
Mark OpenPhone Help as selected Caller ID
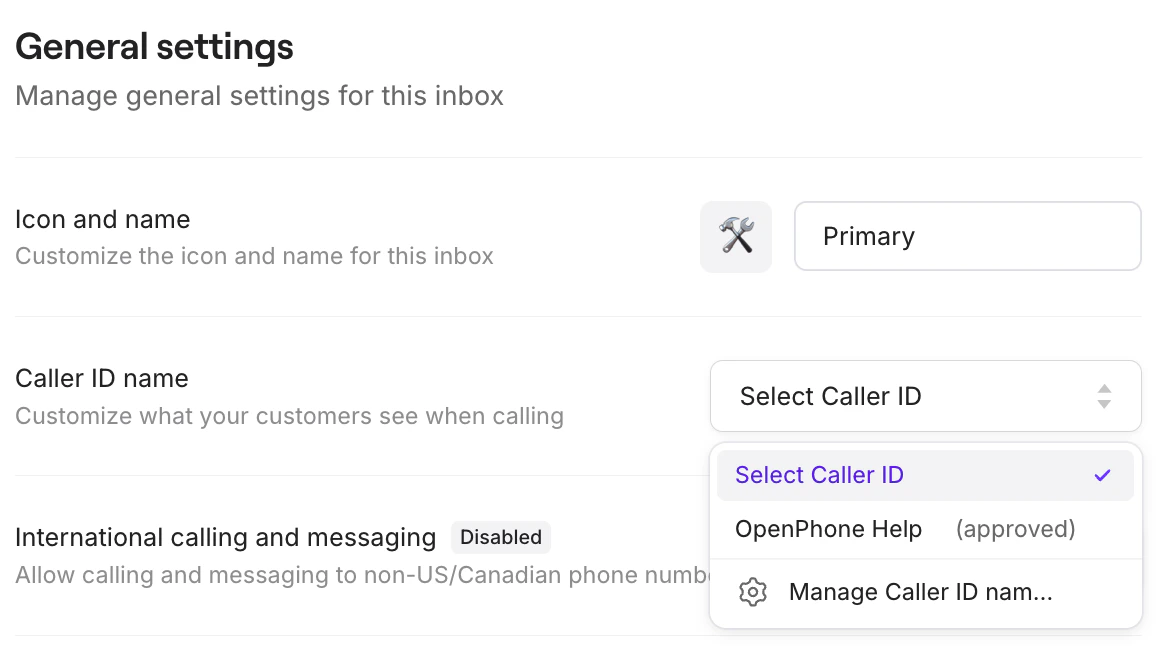[828, 529]
